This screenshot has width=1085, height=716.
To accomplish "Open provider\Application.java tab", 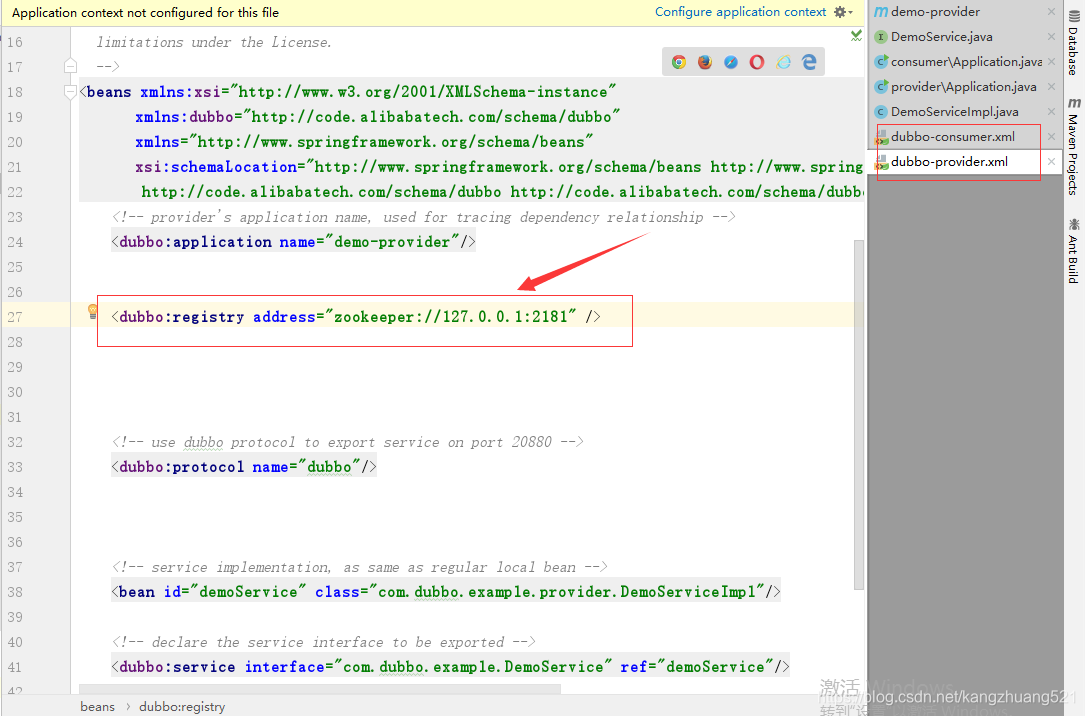I will 963,86.
